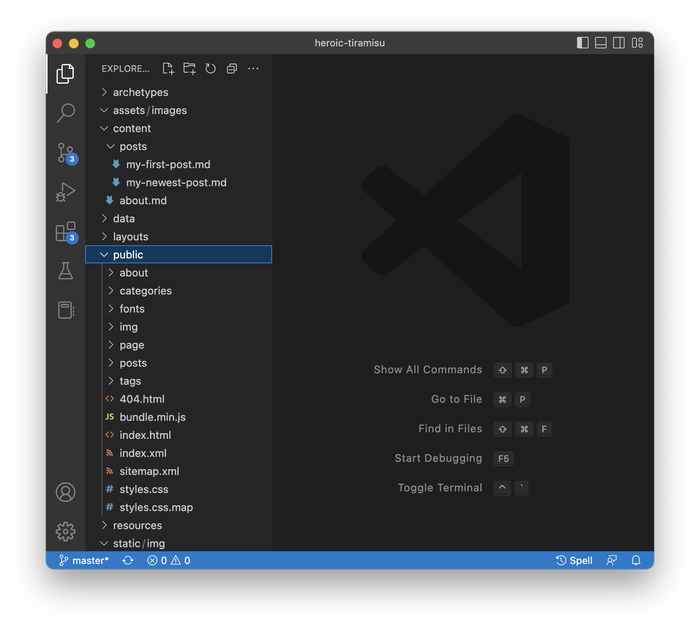This screenshot has width=700, height=630.
Task: Open sitemap.xml file
Action: (179, 471)
